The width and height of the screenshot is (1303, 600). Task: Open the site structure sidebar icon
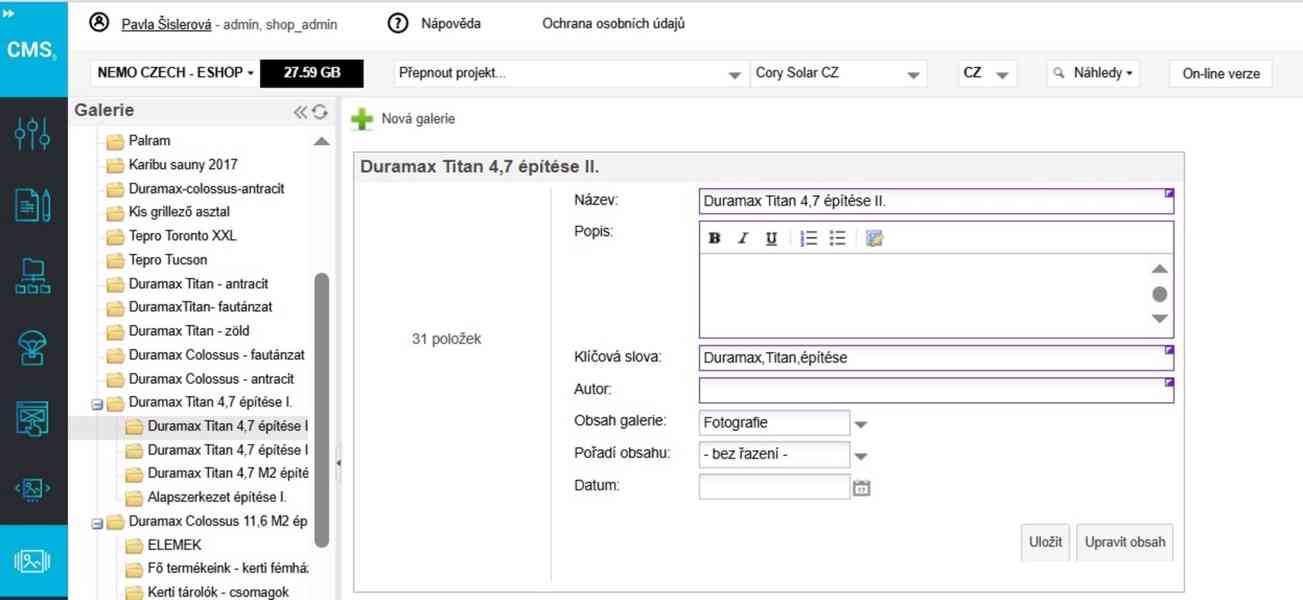33,276
